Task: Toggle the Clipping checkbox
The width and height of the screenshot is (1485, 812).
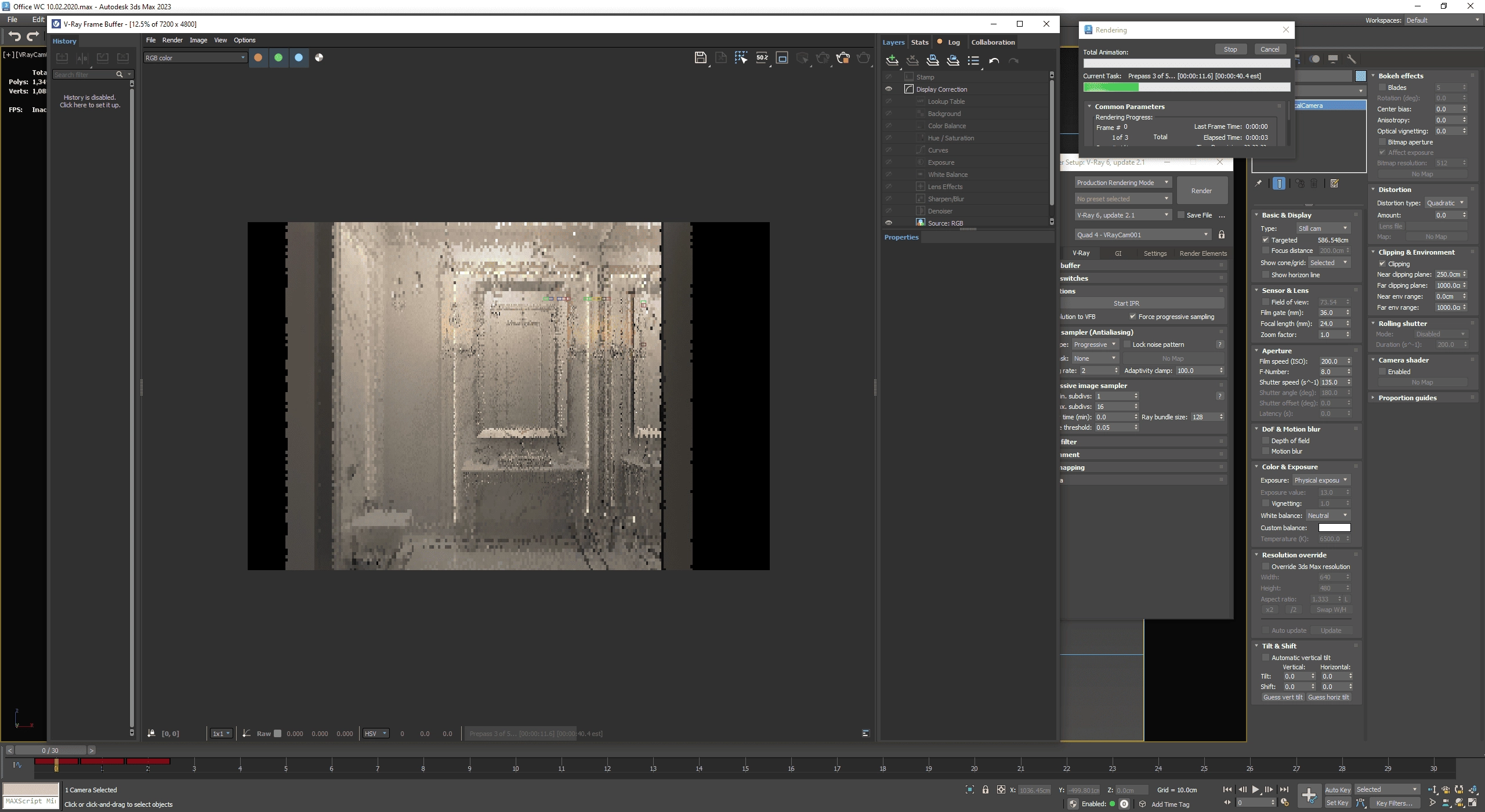Action: click(1382, 263)
